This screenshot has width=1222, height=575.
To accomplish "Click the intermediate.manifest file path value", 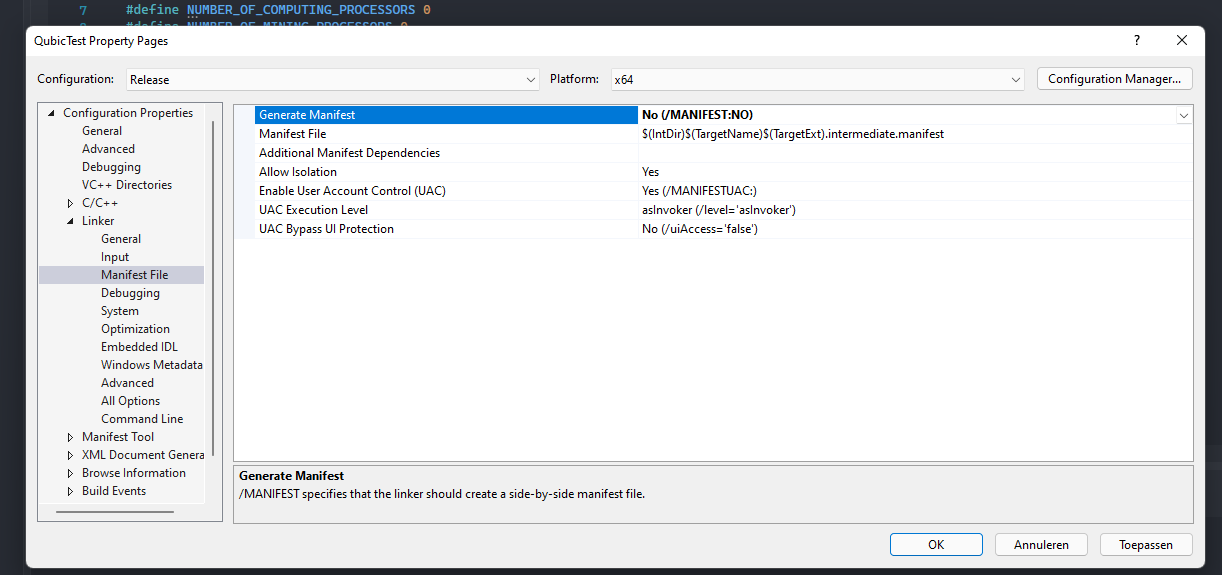I will tap(793, 134).
